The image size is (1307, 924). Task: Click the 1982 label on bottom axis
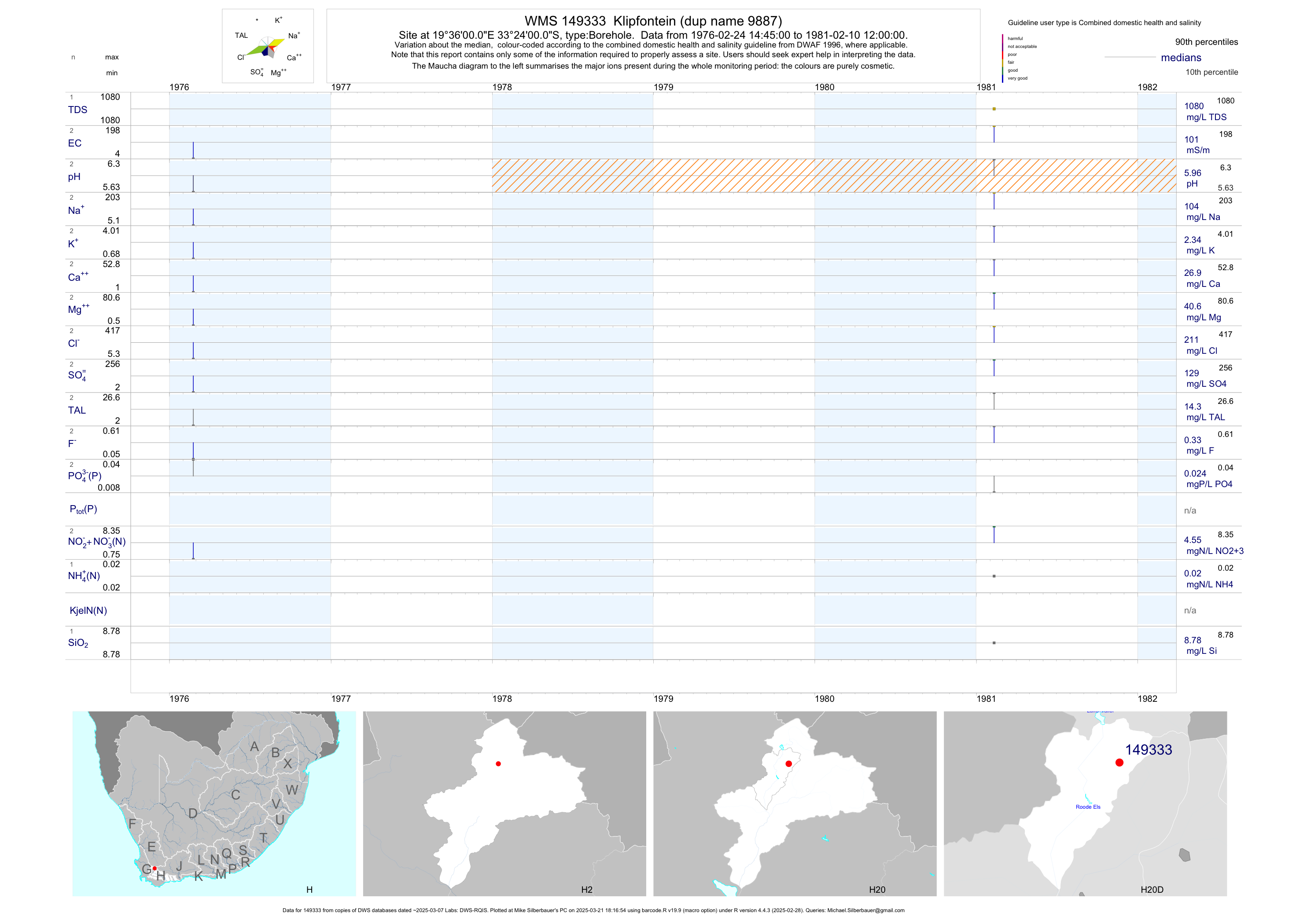pos(1147,699)
